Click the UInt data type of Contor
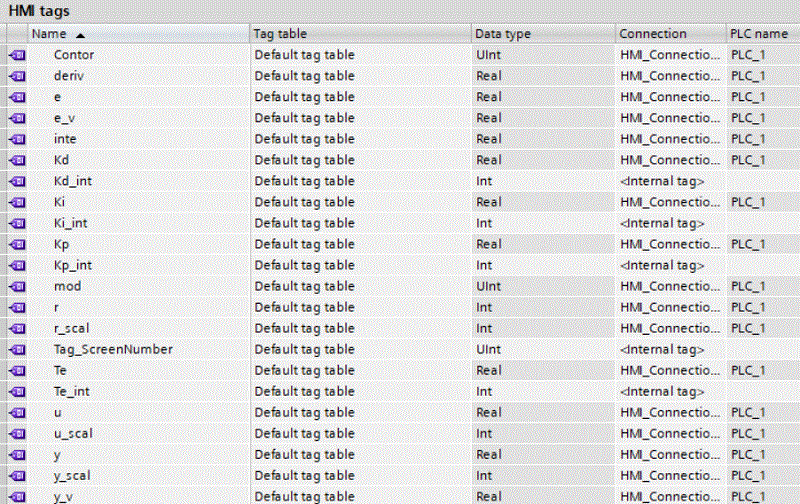The image size is (800, 504). (489, 55)
